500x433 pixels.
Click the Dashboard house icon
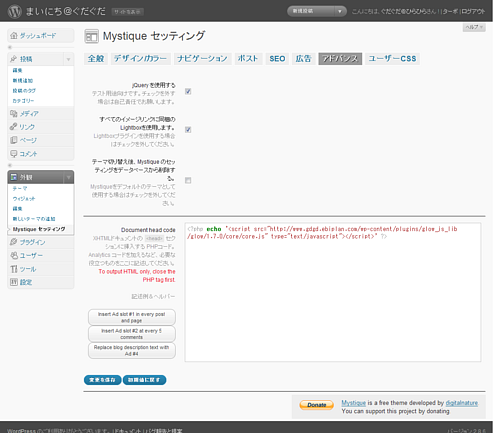pyautogui.click(x=14, y=35)
